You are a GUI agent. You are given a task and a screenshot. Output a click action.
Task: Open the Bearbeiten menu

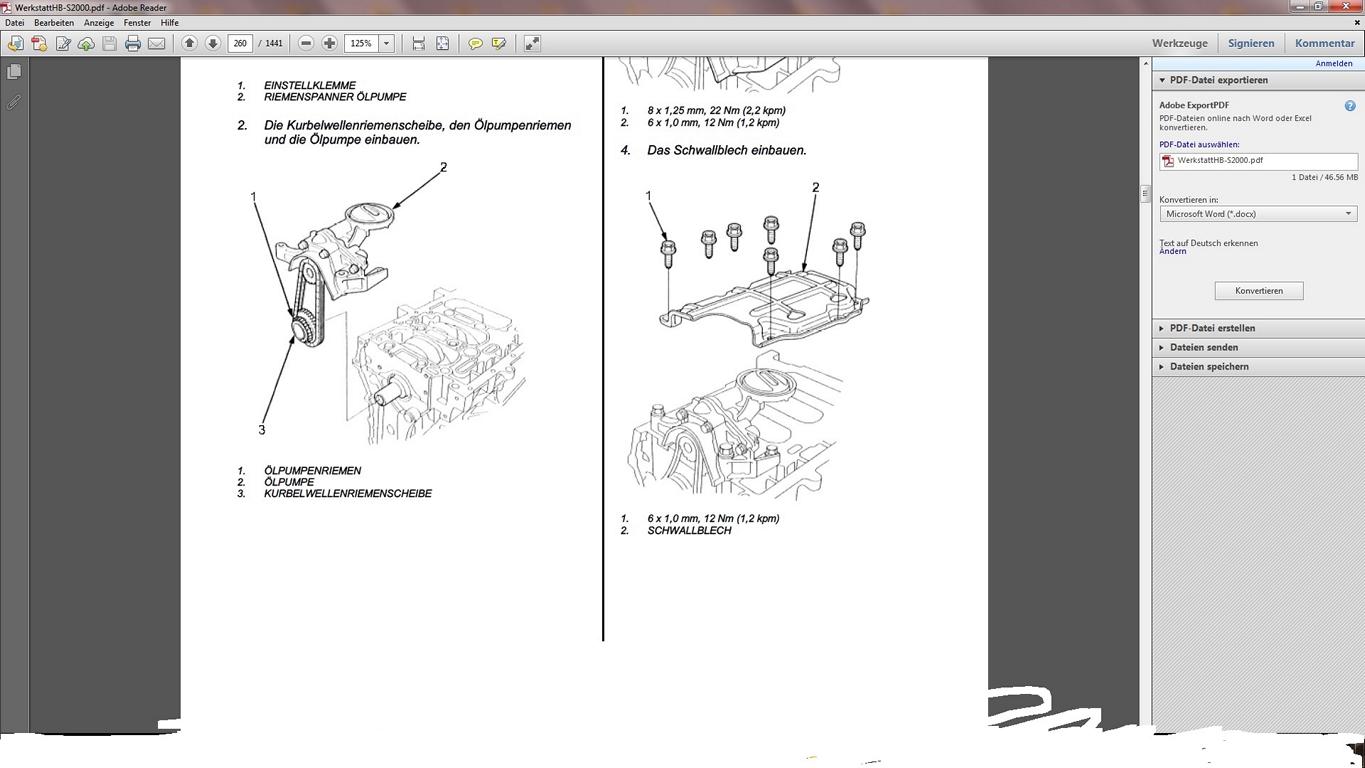(x=54, y=23)
